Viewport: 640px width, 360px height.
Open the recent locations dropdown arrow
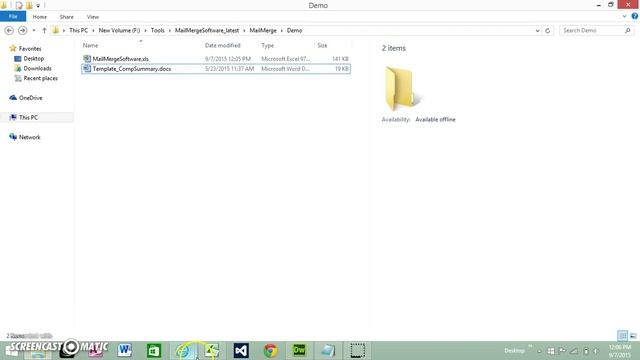point(34,31)
